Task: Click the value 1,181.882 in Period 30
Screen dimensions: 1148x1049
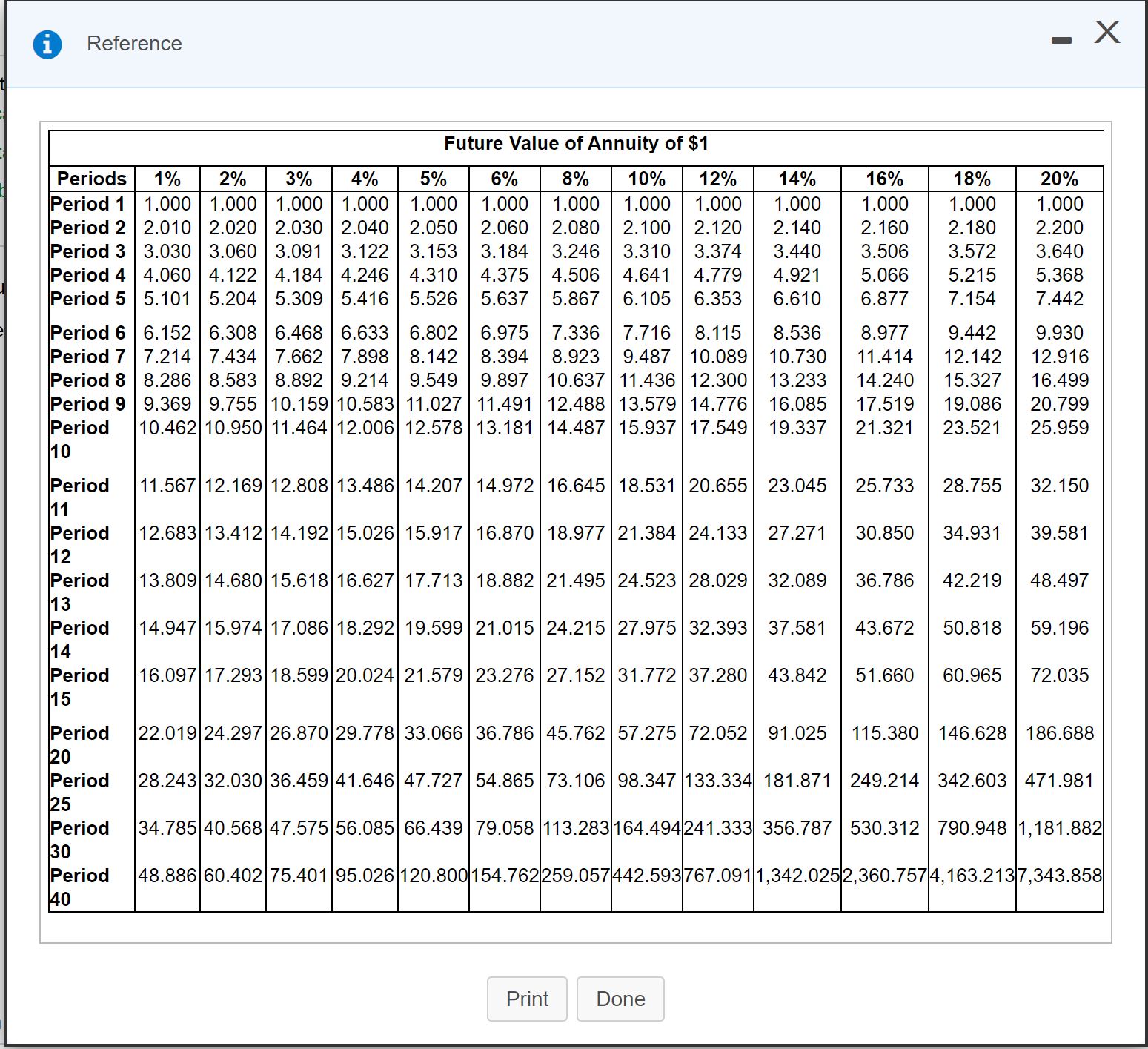Action: [x=1060, y=828]
